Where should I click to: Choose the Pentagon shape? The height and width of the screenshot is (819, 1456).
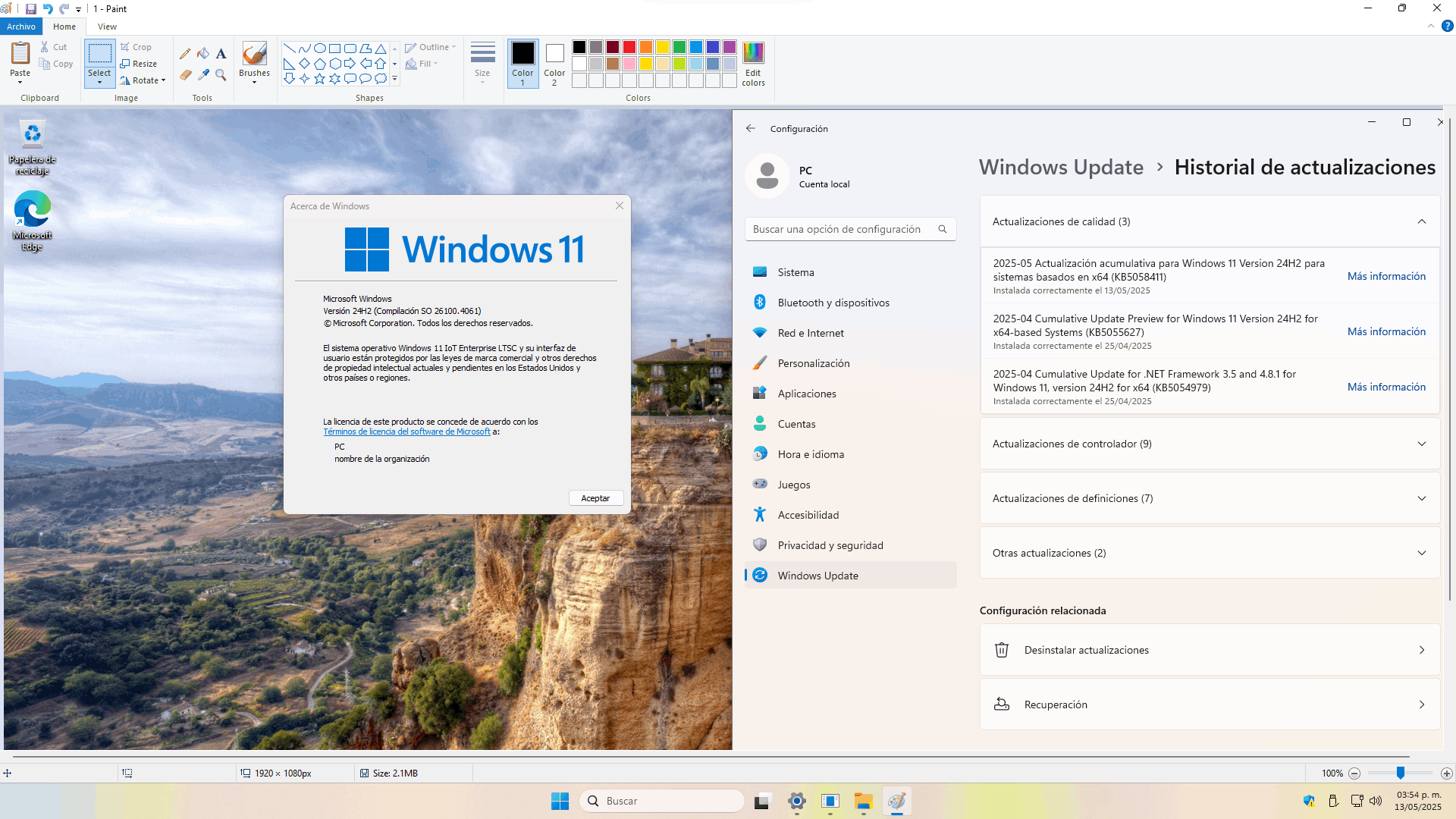point(319,64)
